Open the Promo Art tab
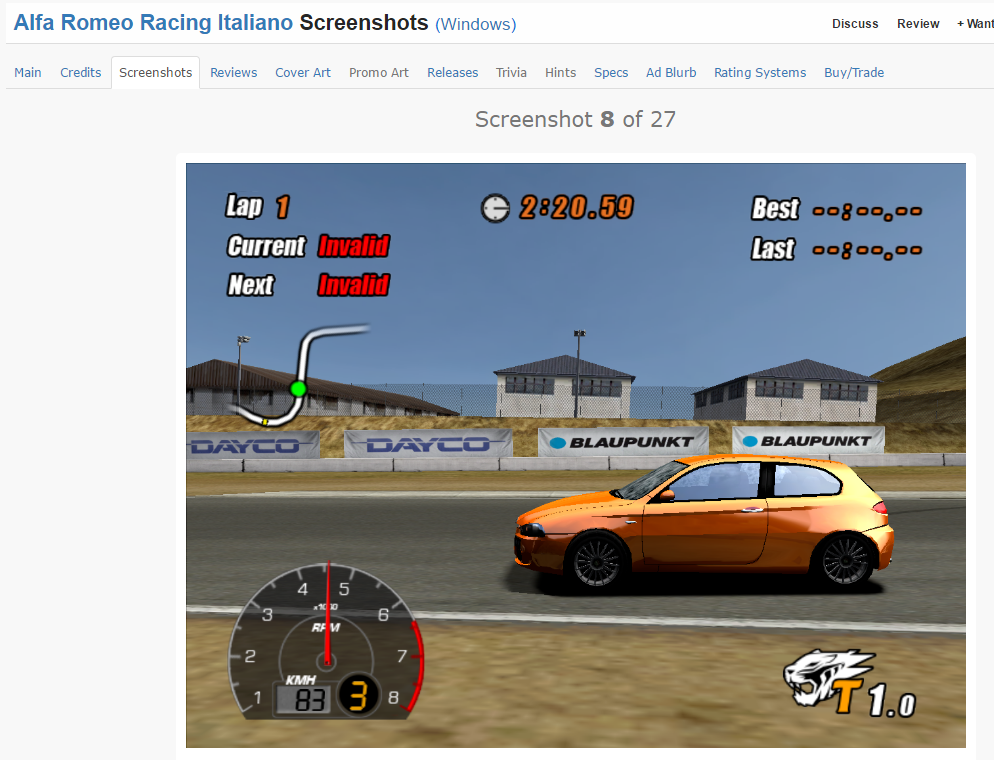The image size is (994, 760). click(378, 73)
